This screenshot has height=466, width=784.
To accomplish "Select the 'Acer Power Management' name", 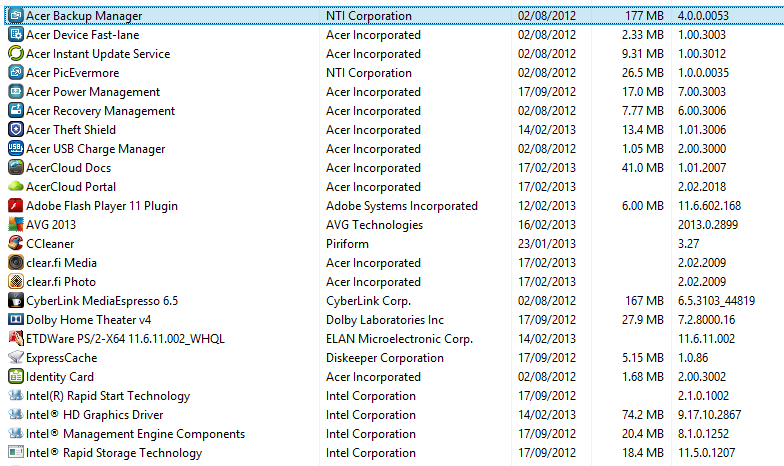I will 93,92.
